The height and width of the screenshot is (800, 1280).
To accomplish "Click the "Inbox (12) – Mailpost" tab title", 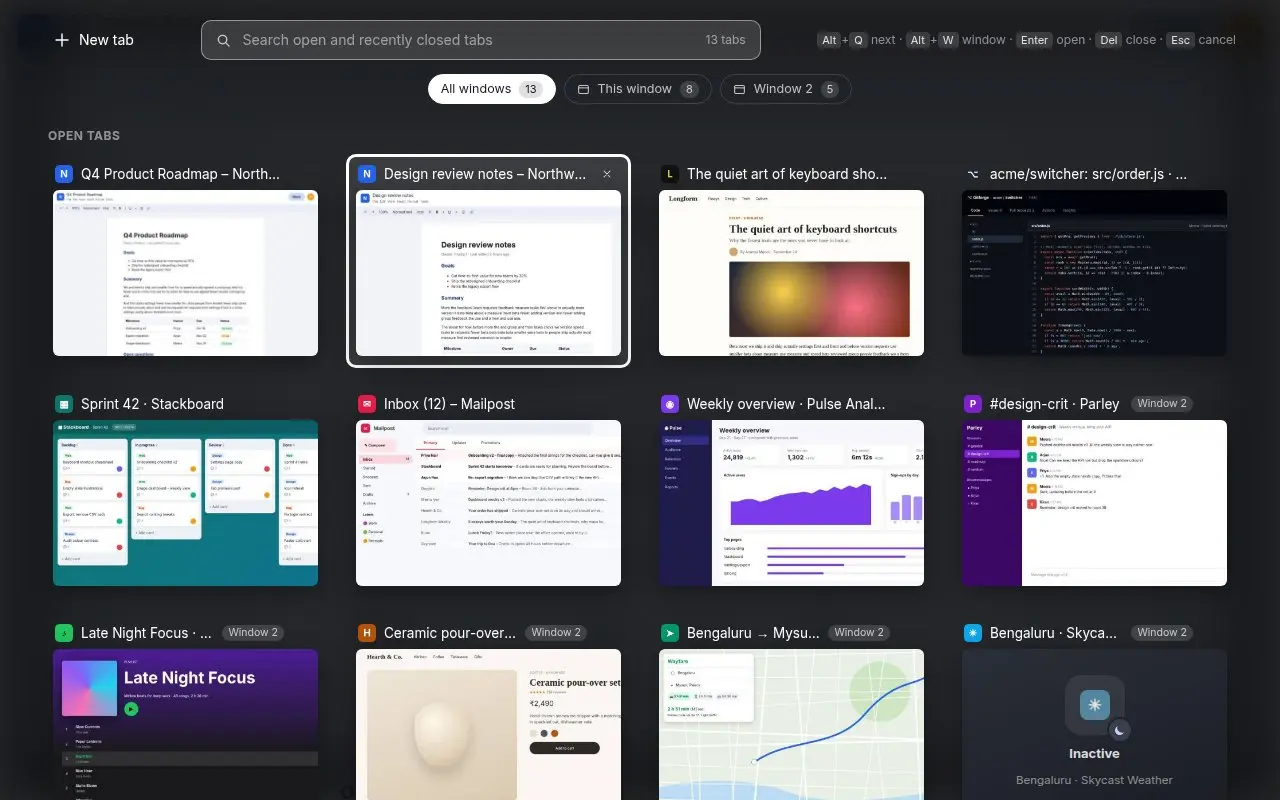I will 449,404.
